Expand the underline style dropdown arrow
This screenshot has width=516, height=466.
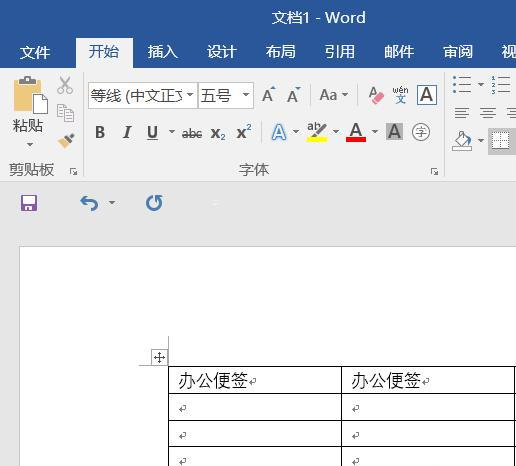172,132
